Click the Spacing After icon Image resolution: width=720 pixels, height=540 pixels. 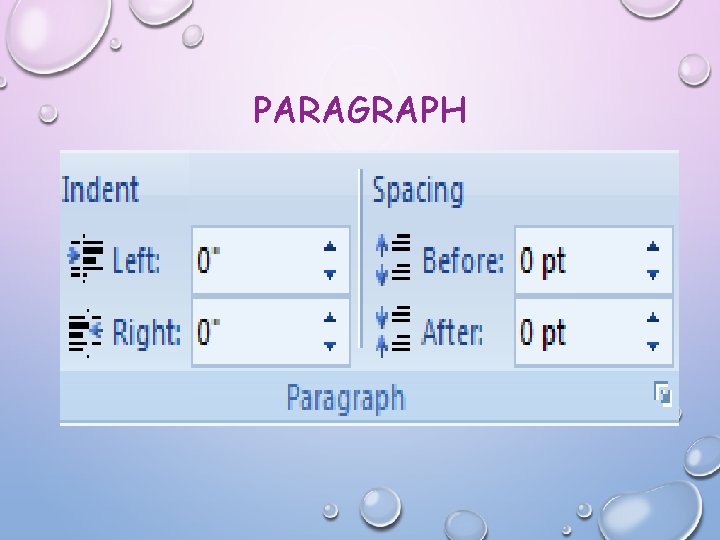coord(394,332)
